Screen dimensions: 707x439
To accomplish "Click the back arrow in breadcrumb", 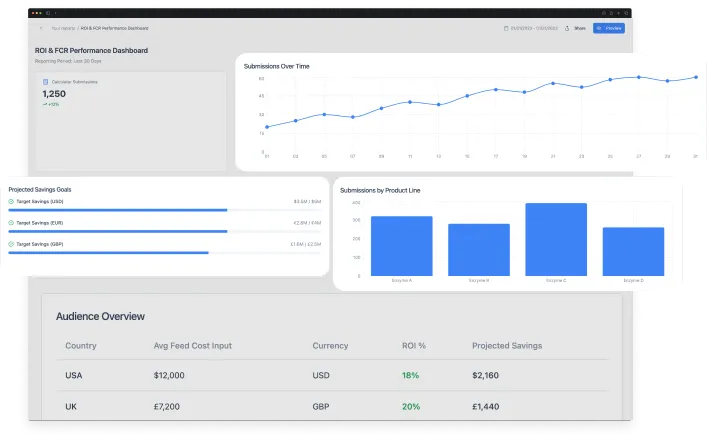I will tap(41, 28).
